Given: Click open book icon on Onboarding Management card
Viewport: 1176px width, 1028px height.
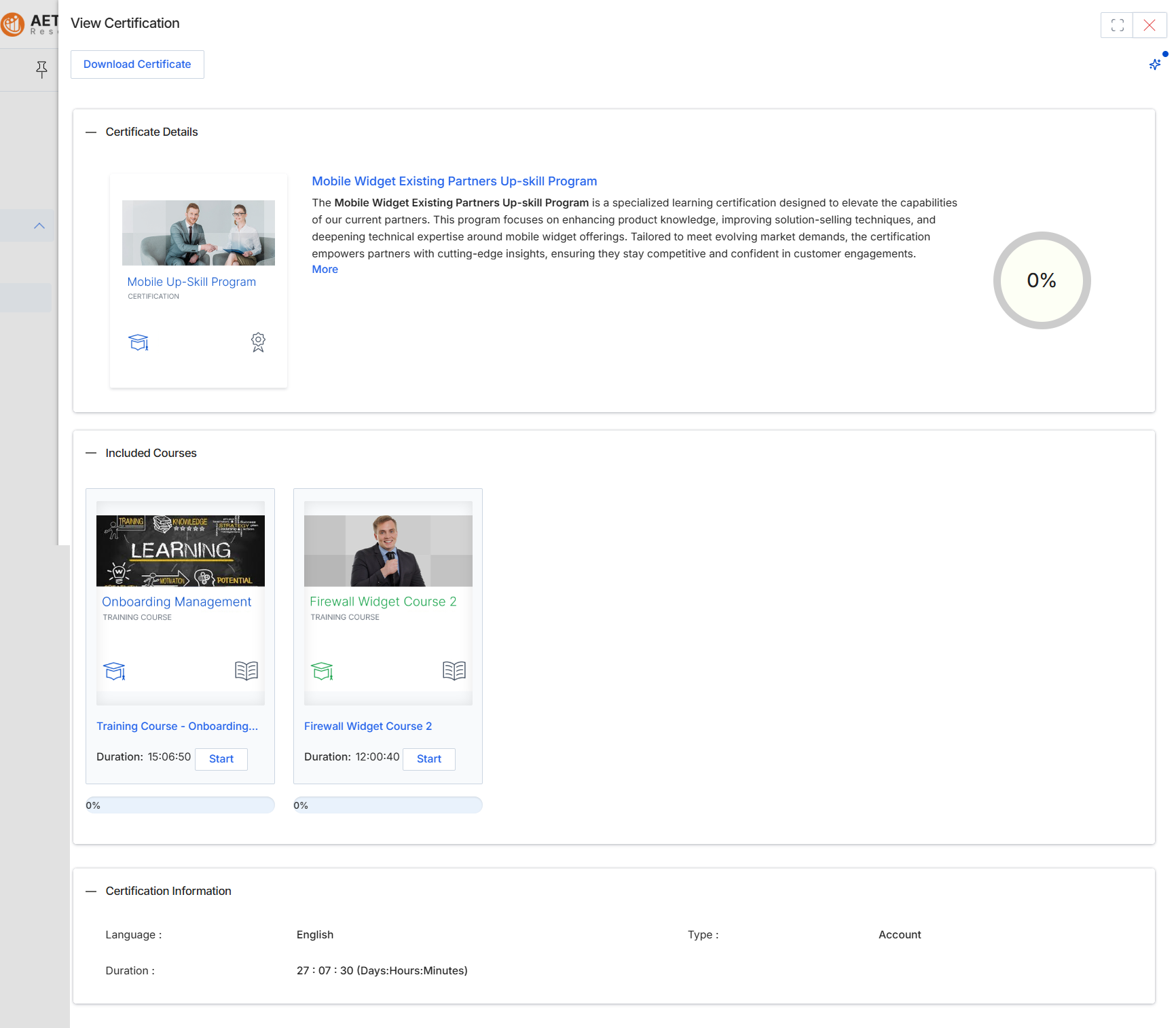Looking at the screenshot, I should tap(246, 671).
